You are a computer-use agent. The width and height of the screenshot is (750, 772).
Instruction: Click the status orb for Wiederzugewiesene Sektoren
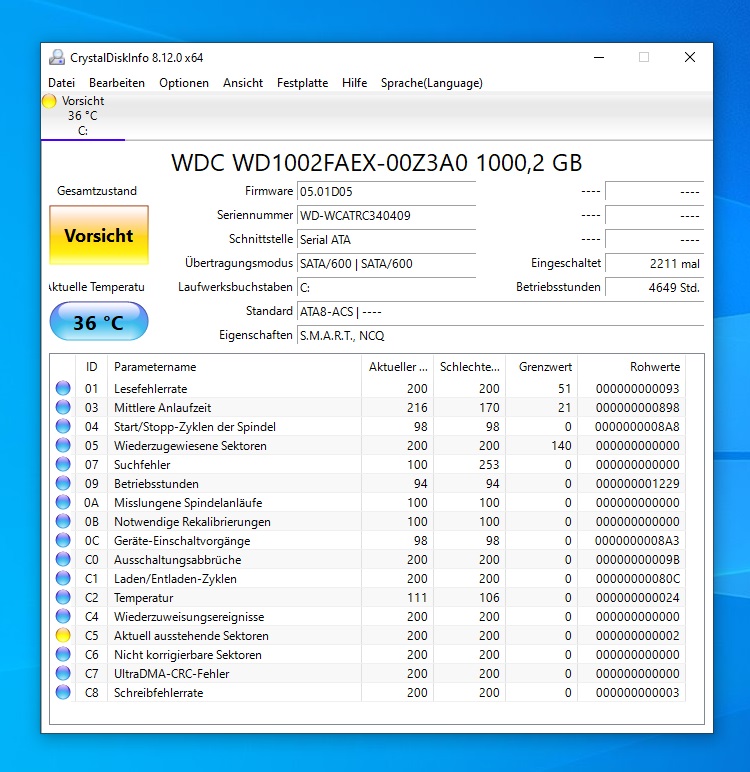click(x=63, y=445)
